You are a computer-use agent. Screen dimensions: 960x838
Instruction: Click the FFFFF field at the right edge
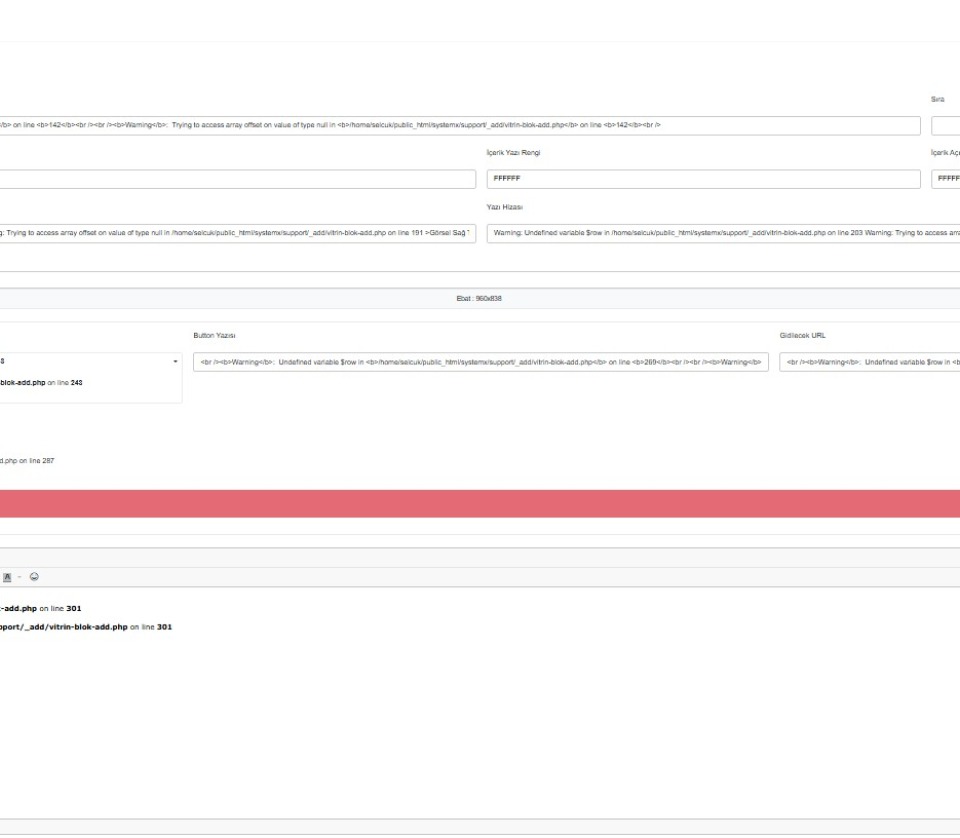coord(945,179)
